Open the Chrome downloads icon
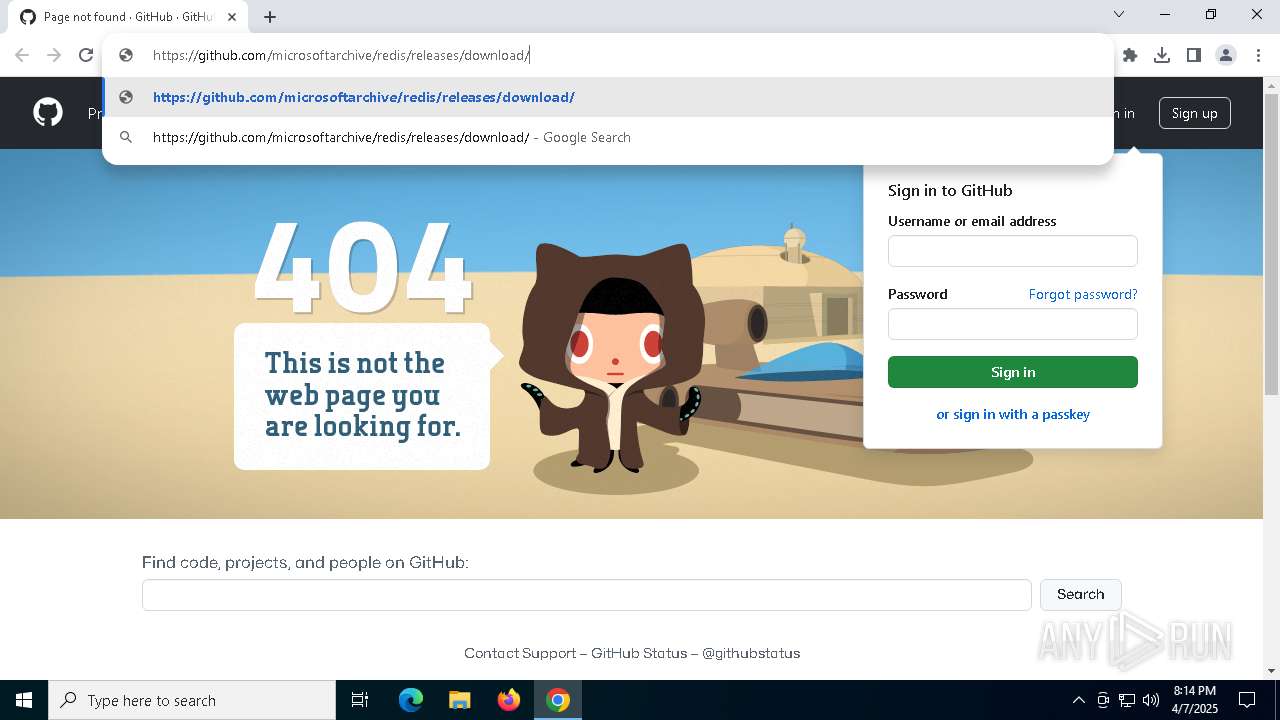Screen dimensions: 1280x720 pos(1162,55)
